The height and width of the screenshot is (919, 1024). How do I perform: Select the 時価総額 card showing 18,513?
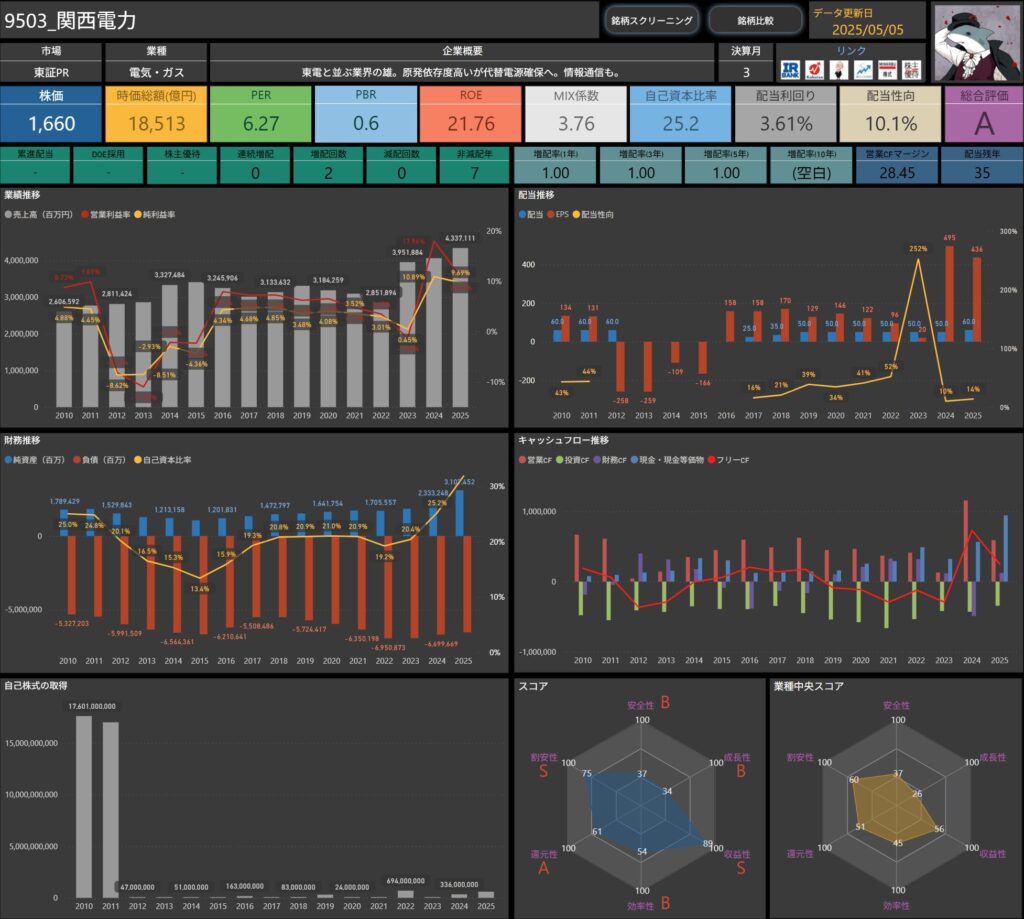tap(156, 114)
